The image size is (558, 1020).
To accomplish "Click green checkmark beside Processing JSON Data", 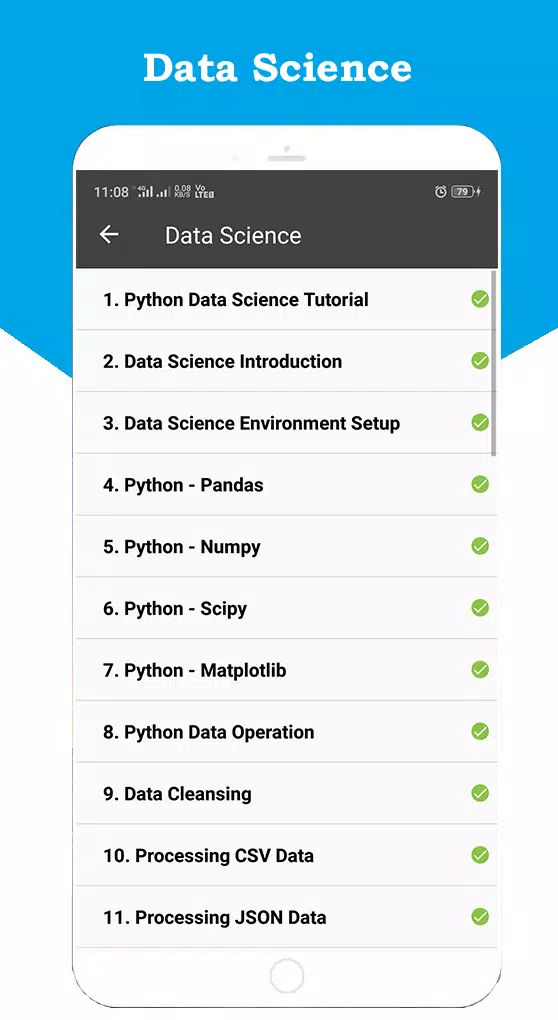I will [480, 917].
